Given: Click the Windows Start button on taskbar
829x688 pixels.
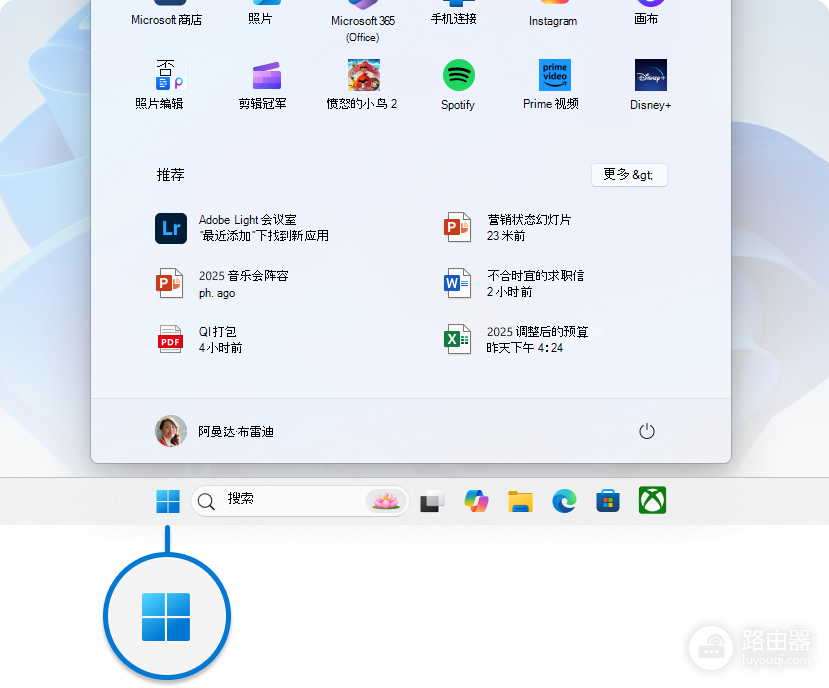Looking at the screenshot, I should click(x=168, y=501).
